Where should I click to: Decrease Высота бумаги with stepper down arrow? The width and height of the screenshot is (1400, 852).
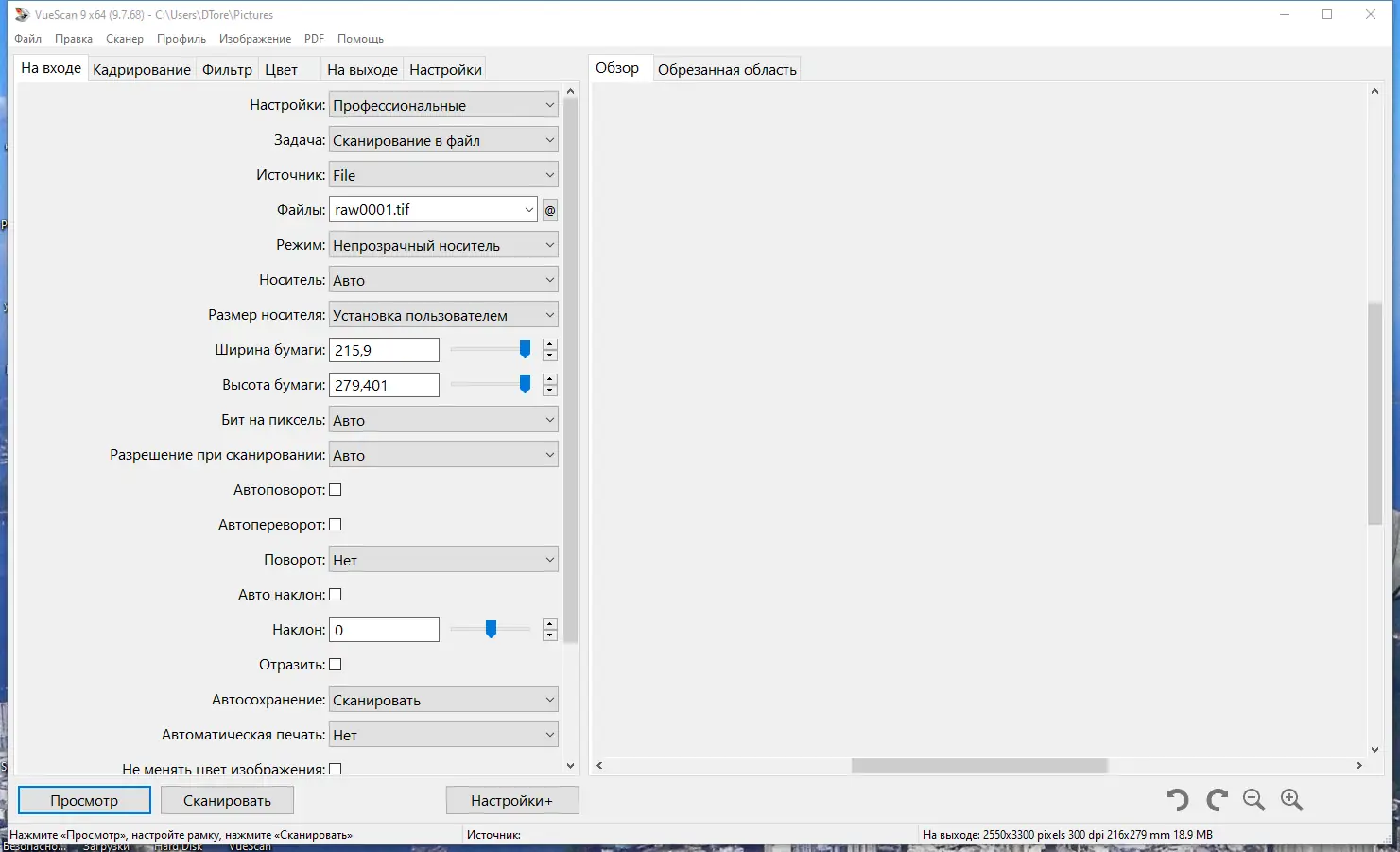(x=550, y=391)
